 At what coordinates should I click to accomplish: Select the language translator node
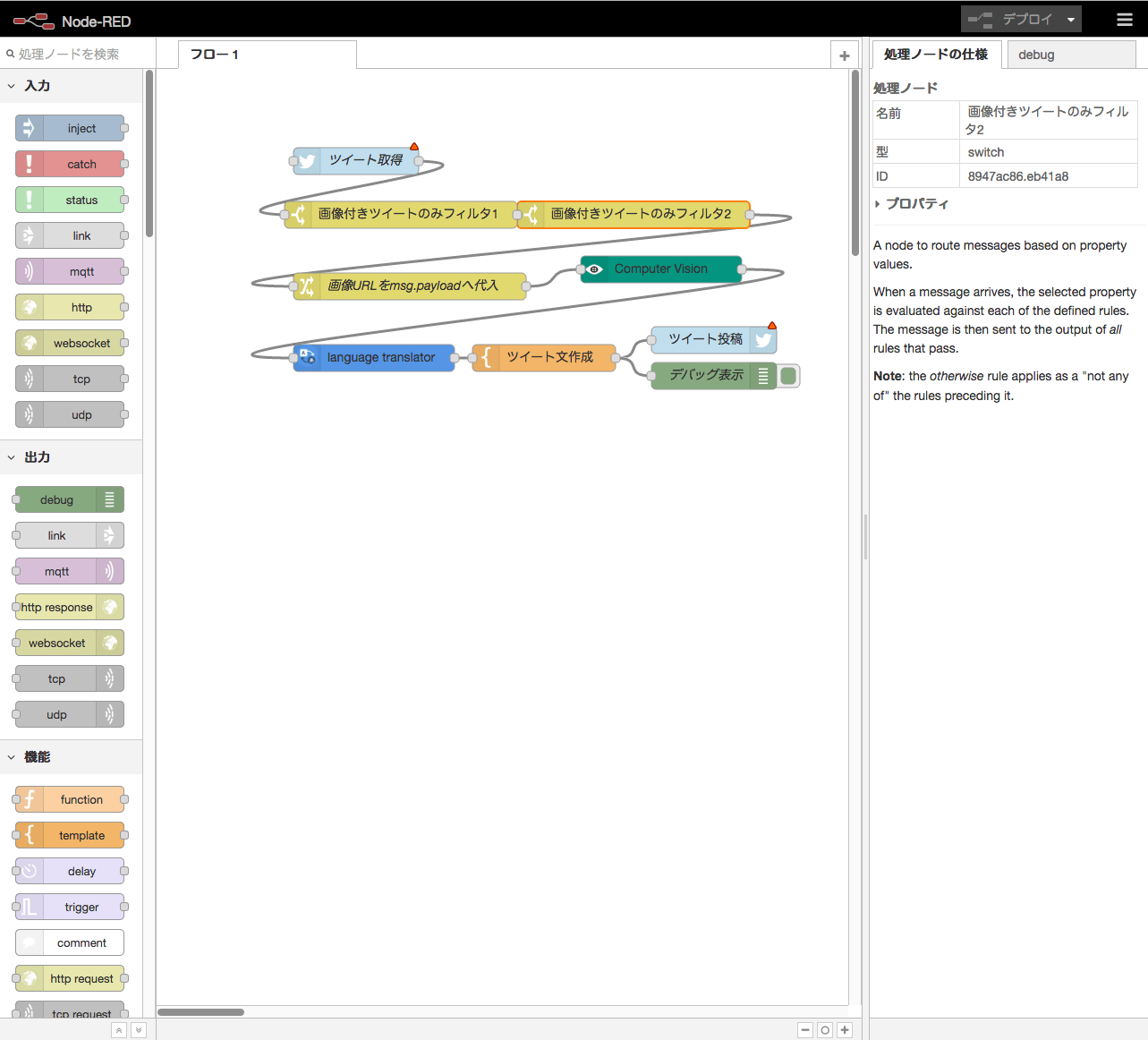point(374,357)
